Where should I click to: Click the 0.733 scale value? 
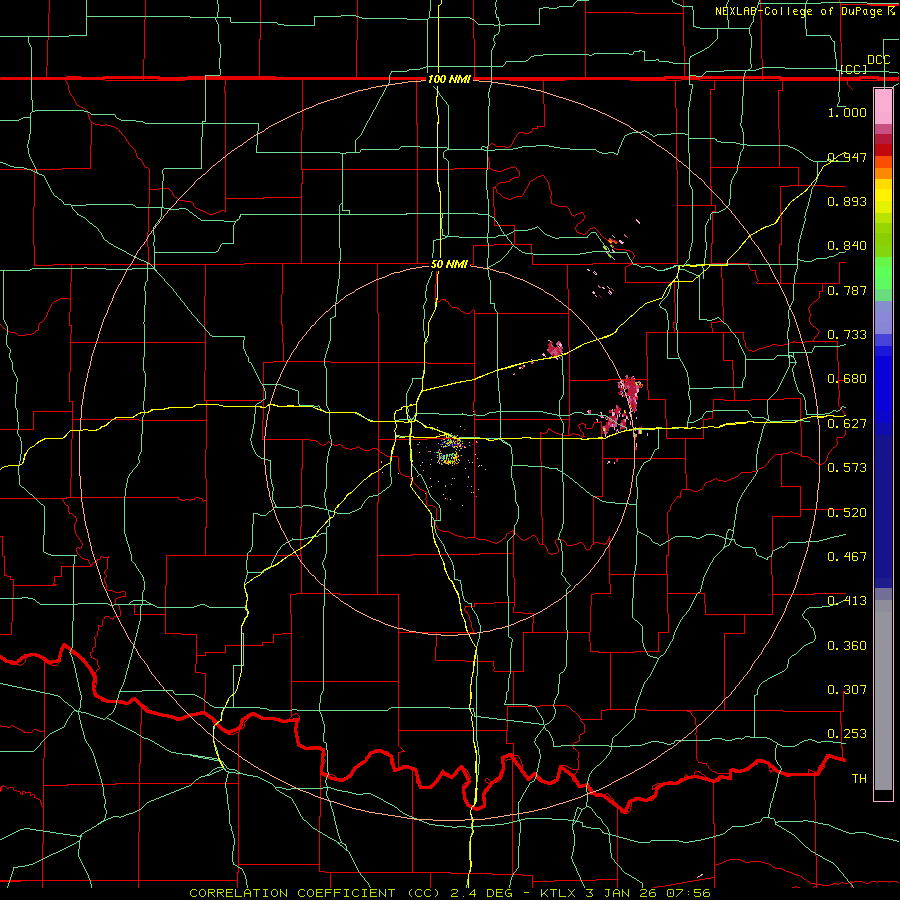coord(847,335)
